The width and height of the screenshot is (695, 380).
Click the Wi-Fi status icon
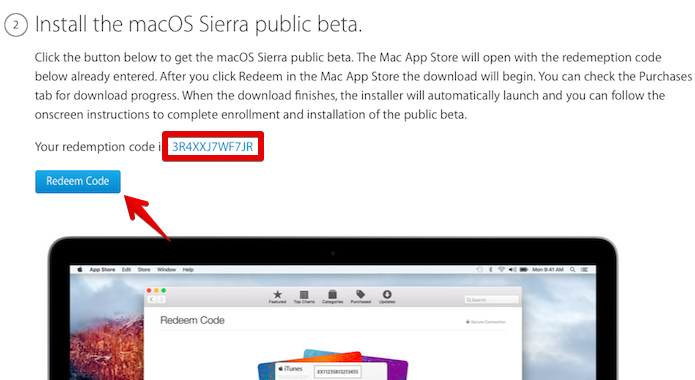pos(502,270)
